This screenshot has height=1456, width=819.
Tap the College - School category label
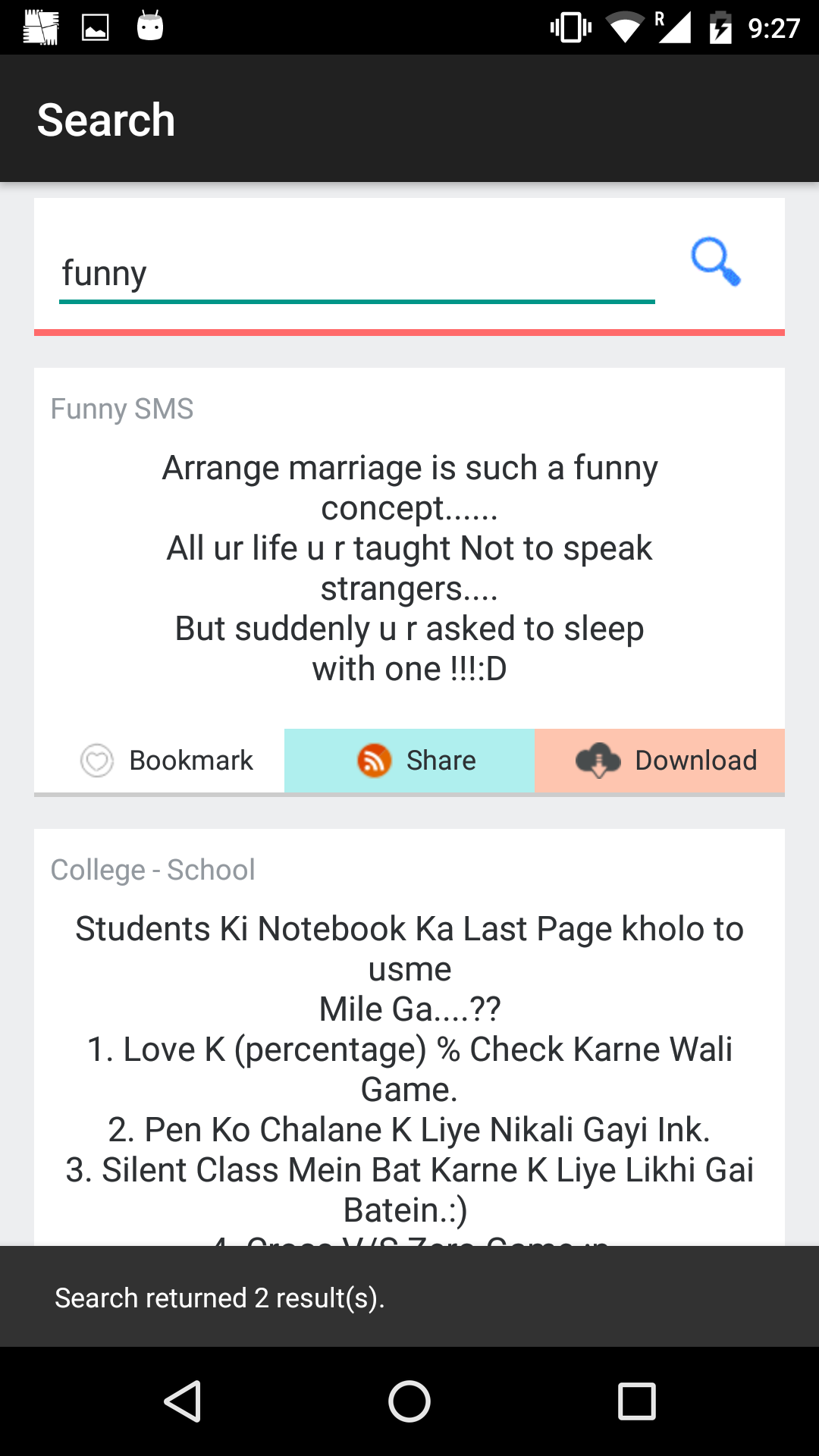pos(152,871)
